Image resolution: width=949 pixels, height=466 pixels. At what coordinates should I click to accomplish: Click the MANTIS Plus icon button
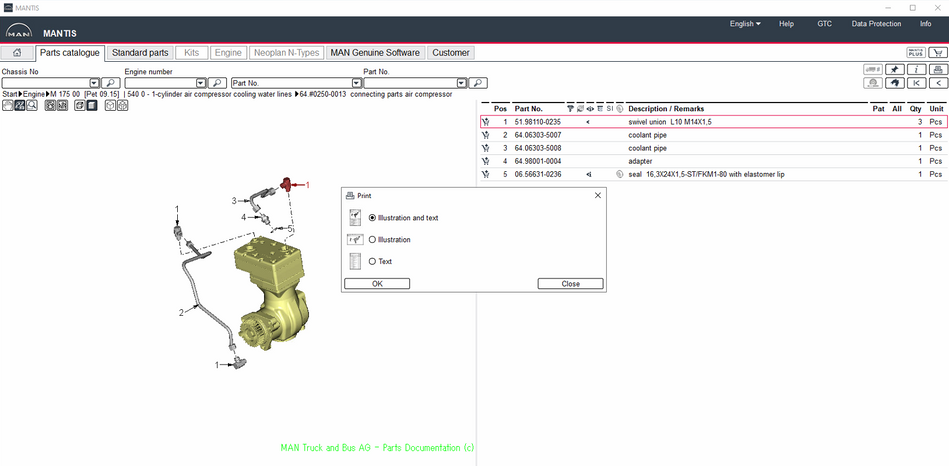point(914,53)
